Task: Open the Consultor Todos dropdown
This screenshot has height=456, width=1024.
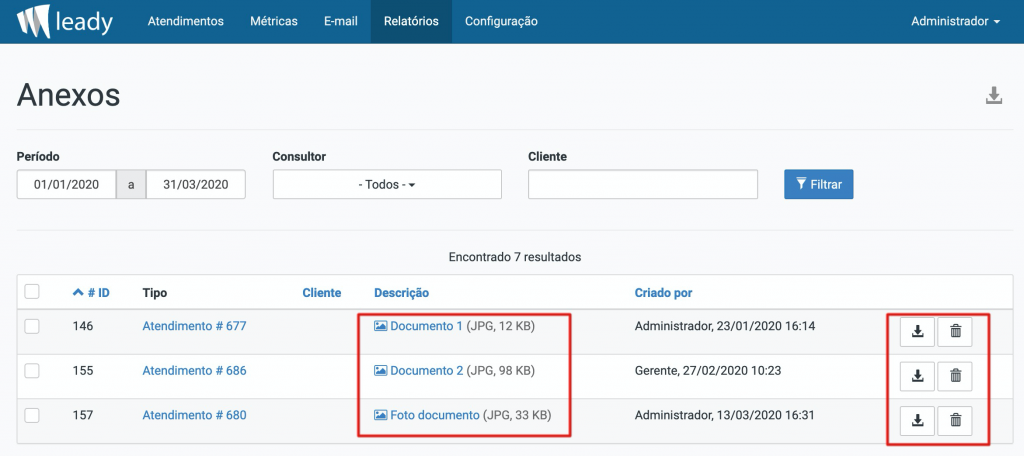Action: [x=387, y=184]
